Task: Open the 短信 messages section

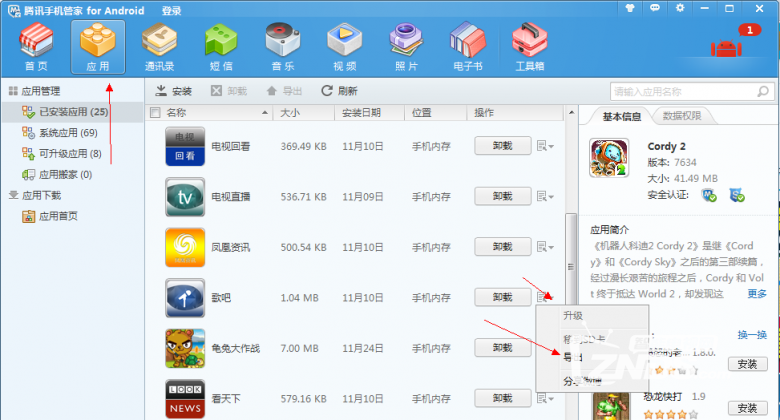Action: point(221,47)
